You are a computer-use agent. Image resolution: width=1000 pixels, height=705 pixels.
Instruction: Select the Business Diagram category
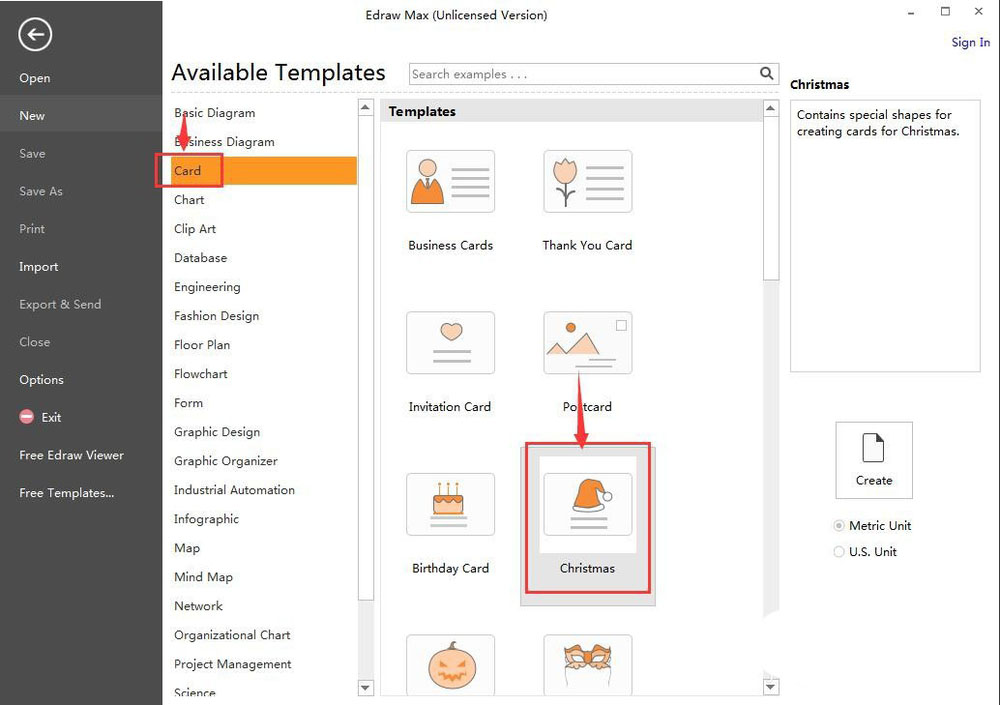(224, 142)
